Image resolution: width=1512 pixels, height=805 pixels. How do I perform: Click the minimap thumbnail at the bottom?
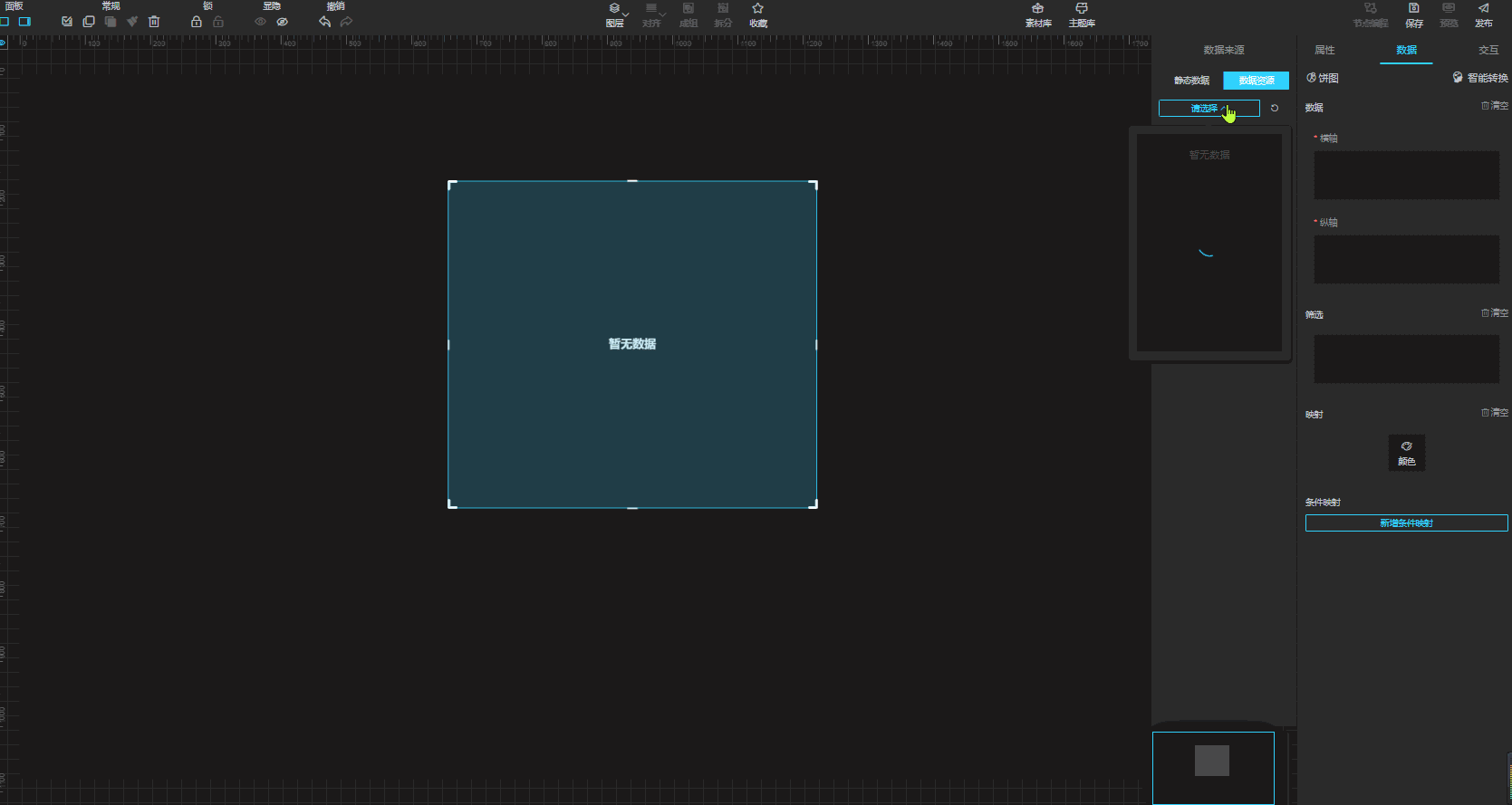coord(1213,768)
